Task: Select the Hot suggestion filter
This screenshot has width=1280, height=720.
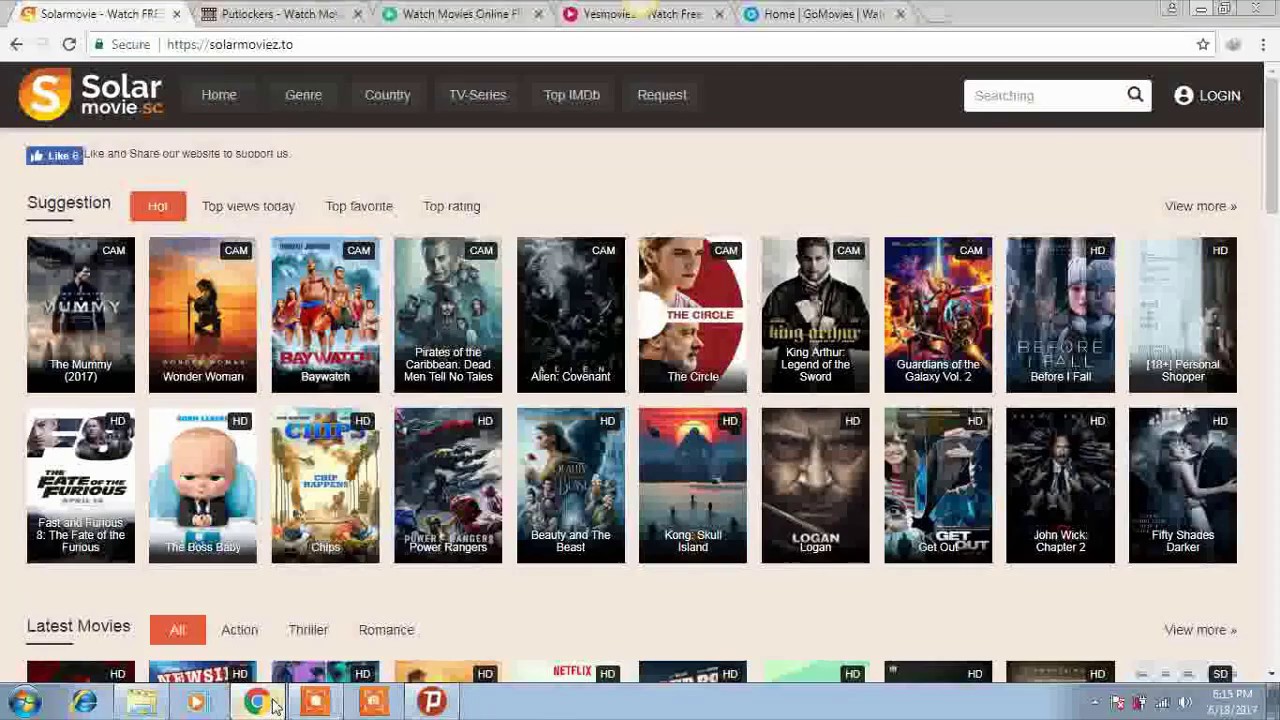Action: (x=158, y=206)
